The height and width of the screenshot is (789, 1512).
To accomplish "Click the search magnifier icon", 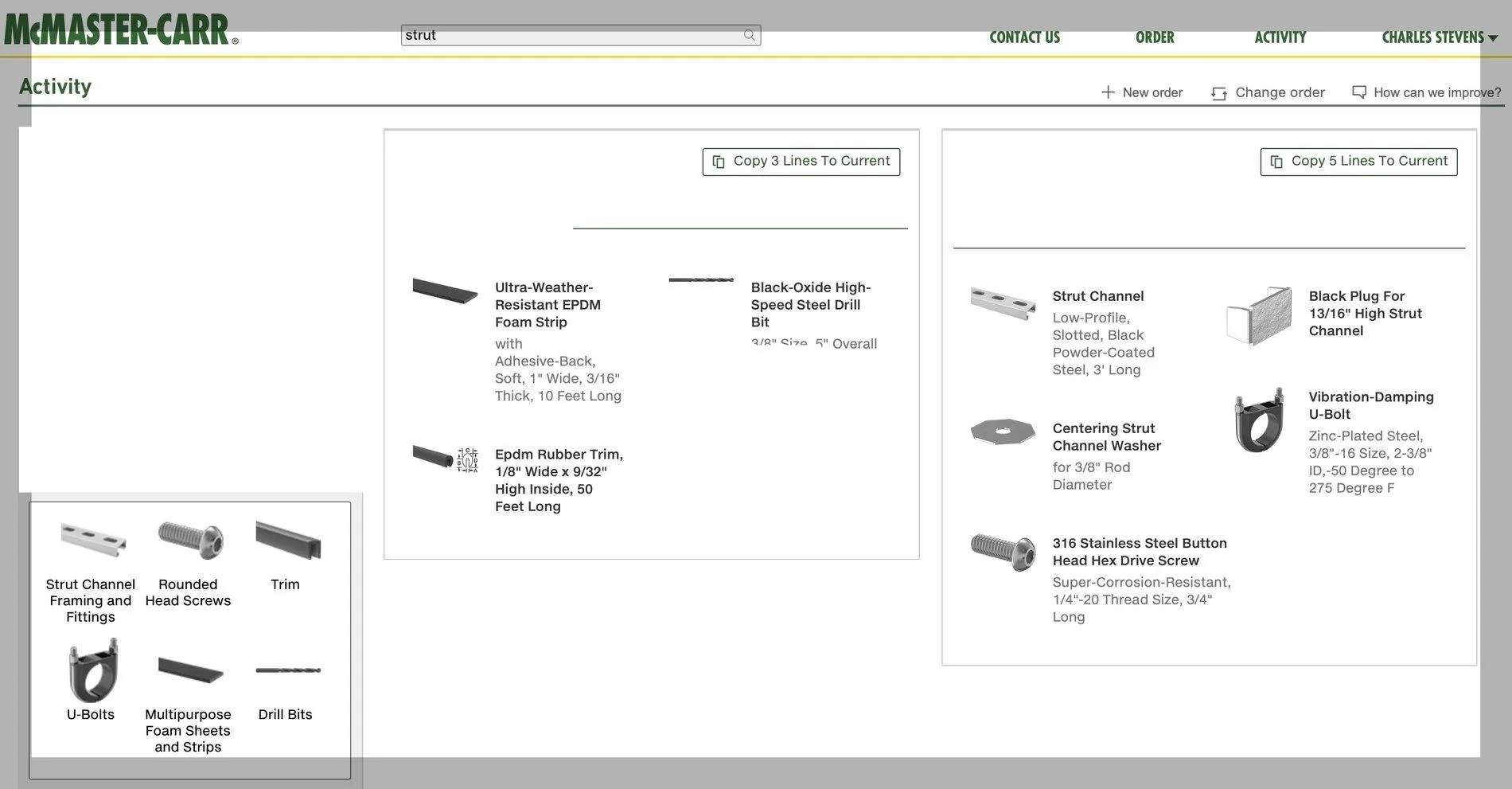I will point(749,35).
